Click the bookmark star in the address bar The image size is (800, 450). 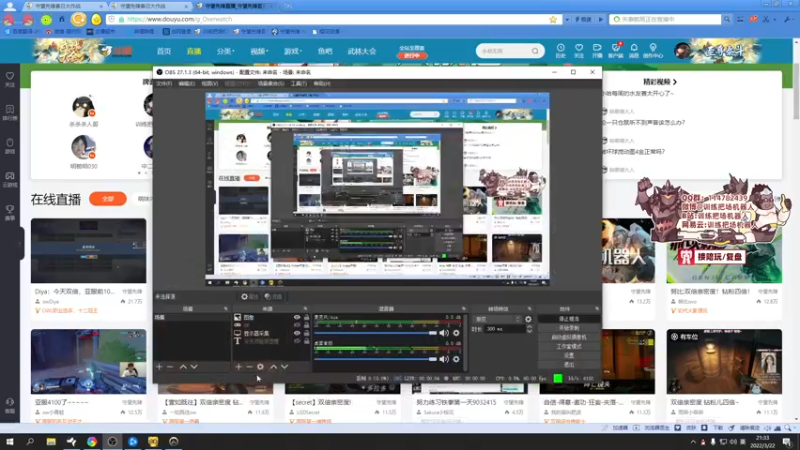[553, 19]
